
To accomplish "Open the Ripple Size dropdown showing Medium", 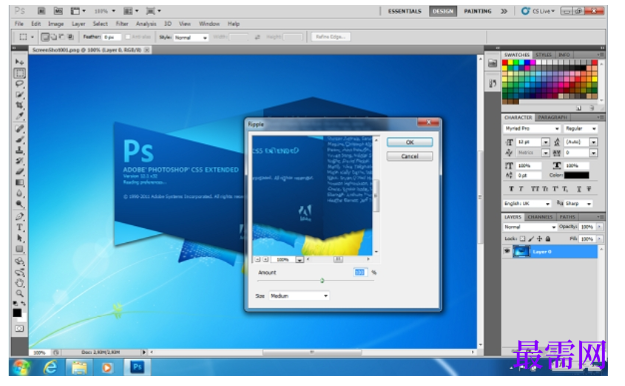I will coord(299,296).
